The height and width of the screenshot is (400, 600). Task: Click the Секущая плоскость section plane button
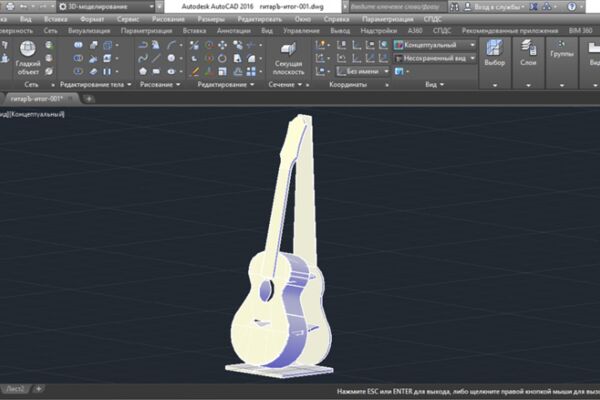coord(289,58)
